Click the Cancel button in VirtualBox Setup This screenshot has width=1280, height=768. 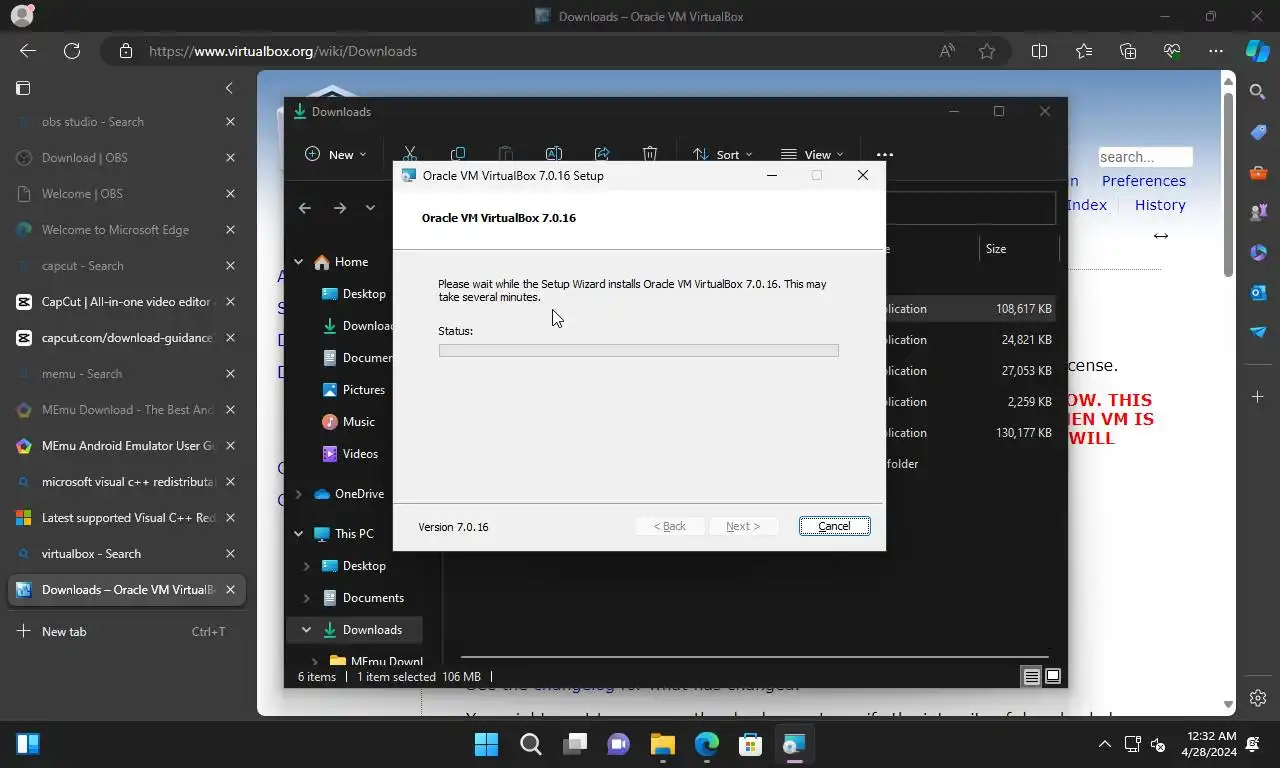pyautogui.click(x=834, y=526)
